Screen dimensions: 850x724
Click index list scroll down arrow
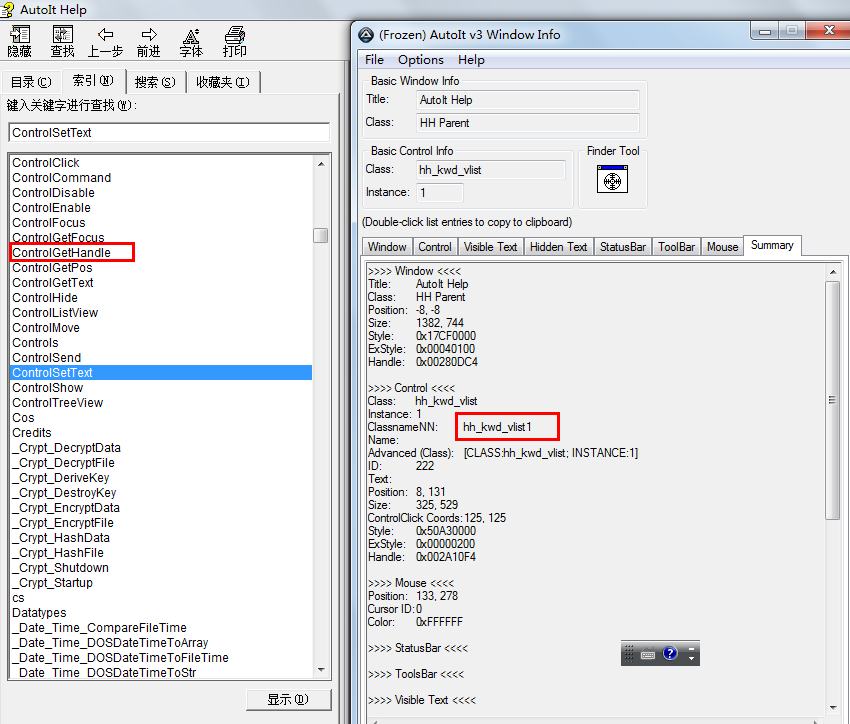321,670
